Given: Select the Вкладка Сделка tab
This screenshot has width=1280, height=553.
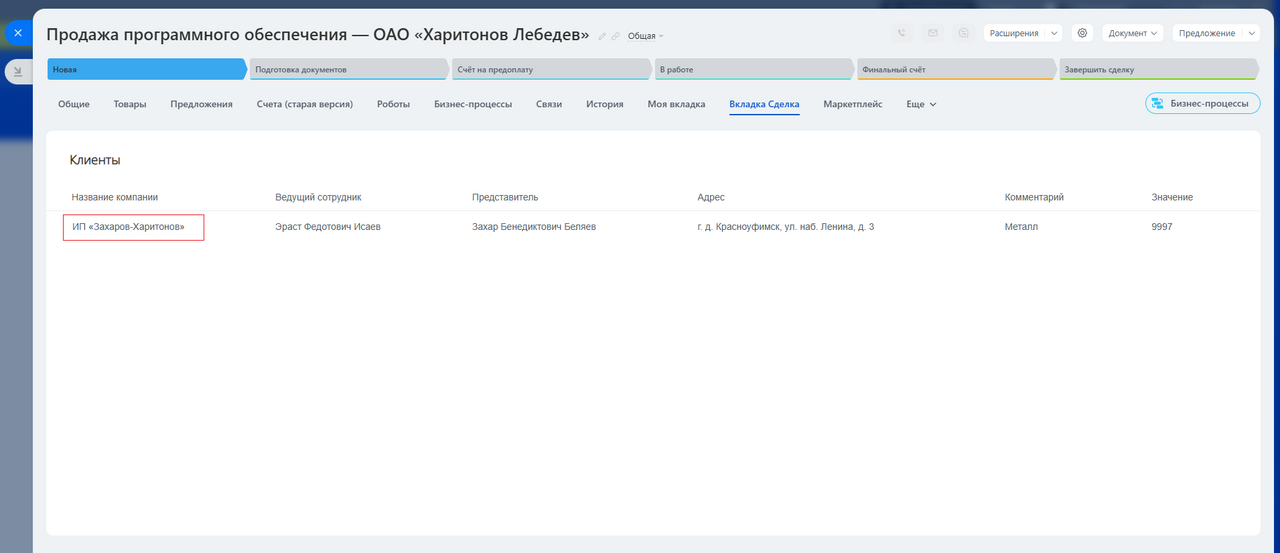Looking at the screenshot, I should 764,104.
